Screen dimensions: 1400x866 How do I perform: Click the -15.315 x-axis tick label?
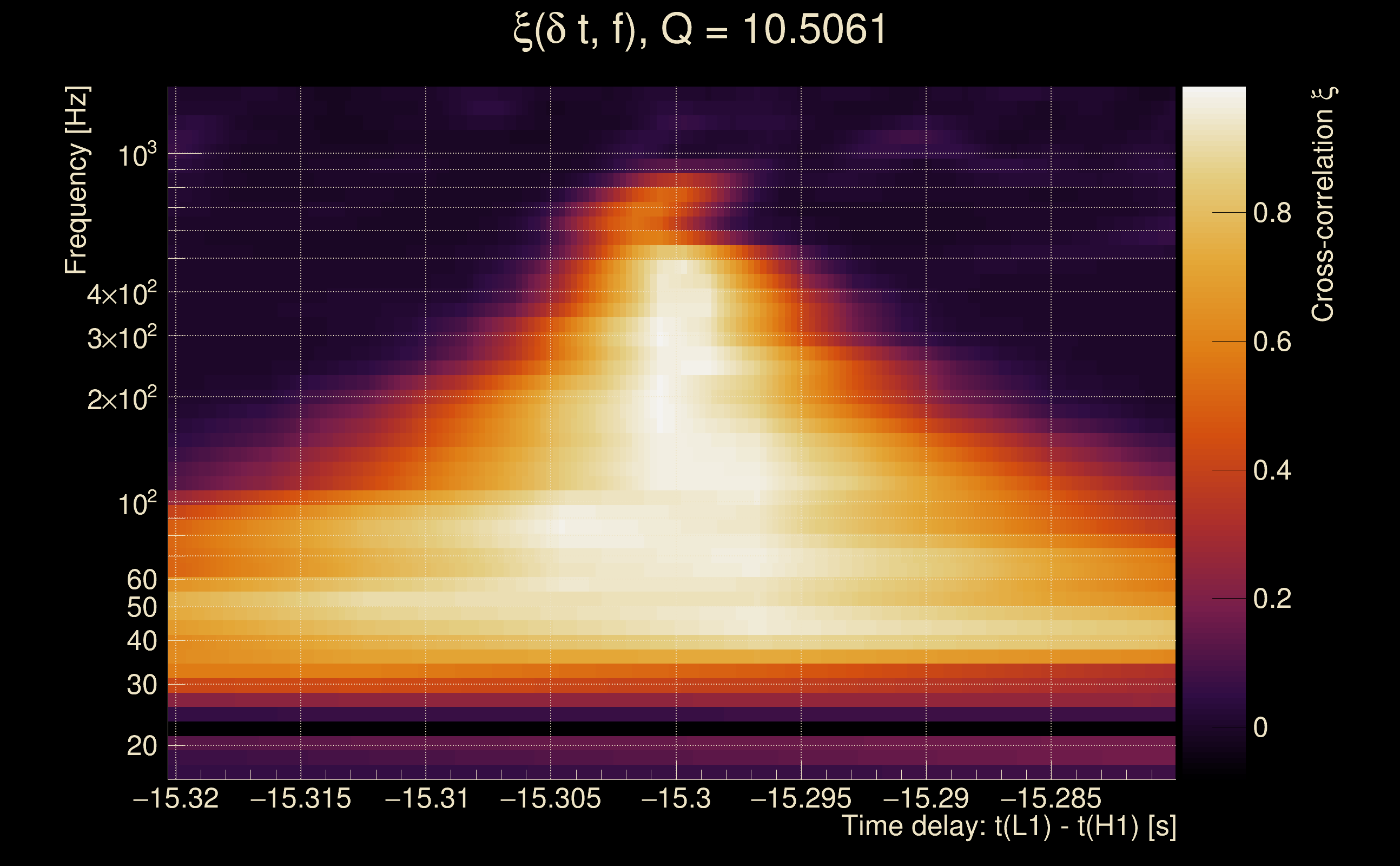pos(300,798)
